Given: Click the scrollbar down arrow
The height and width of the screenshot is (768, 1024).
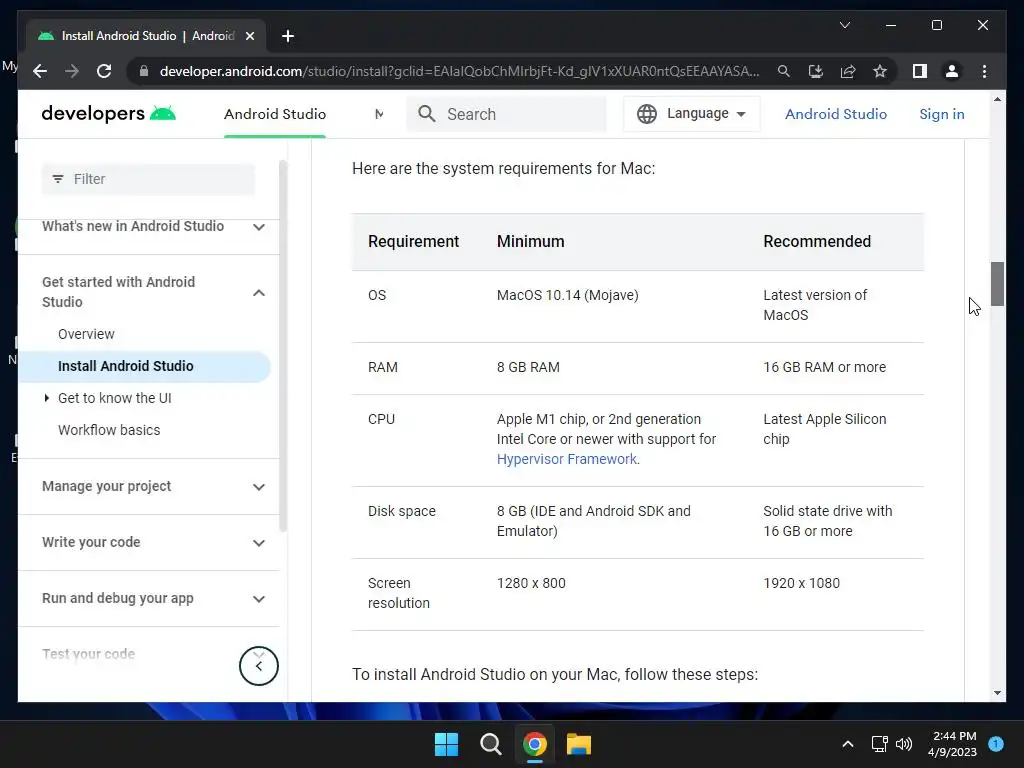Looking at the screenshot, I should (997, 693).
